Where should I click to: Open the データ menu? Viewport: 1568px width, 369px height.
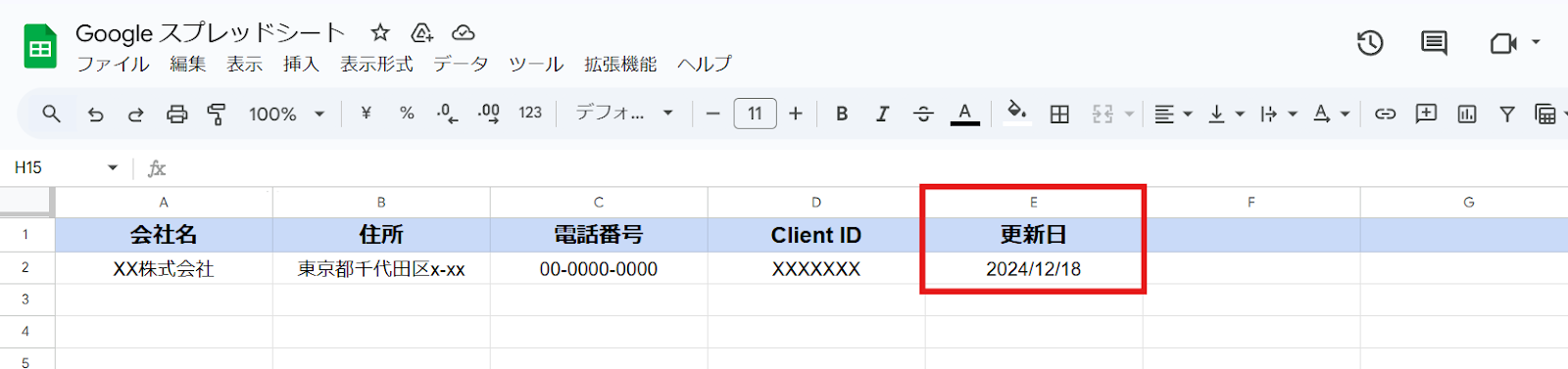click(461, 65)
